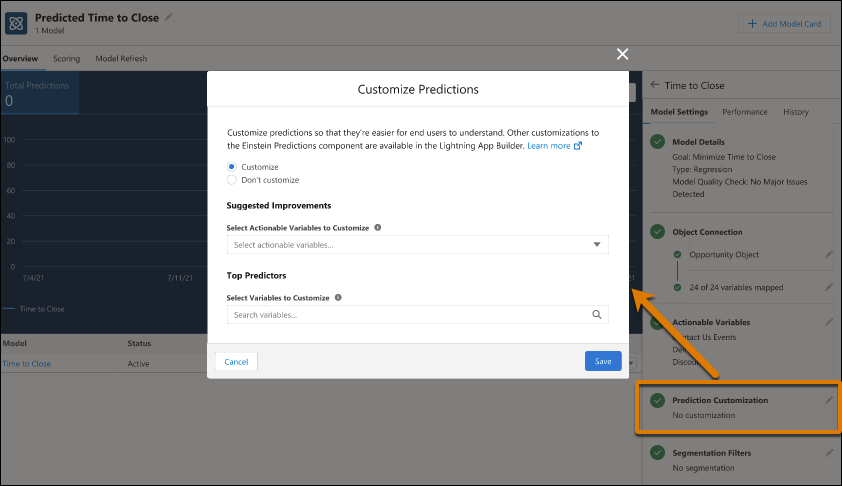Image resolution: width=842 pixels, height=486 pixels.
Task: Click green check beside Prediction Customization
Action: pyautogui.click(x=657, y=400)
